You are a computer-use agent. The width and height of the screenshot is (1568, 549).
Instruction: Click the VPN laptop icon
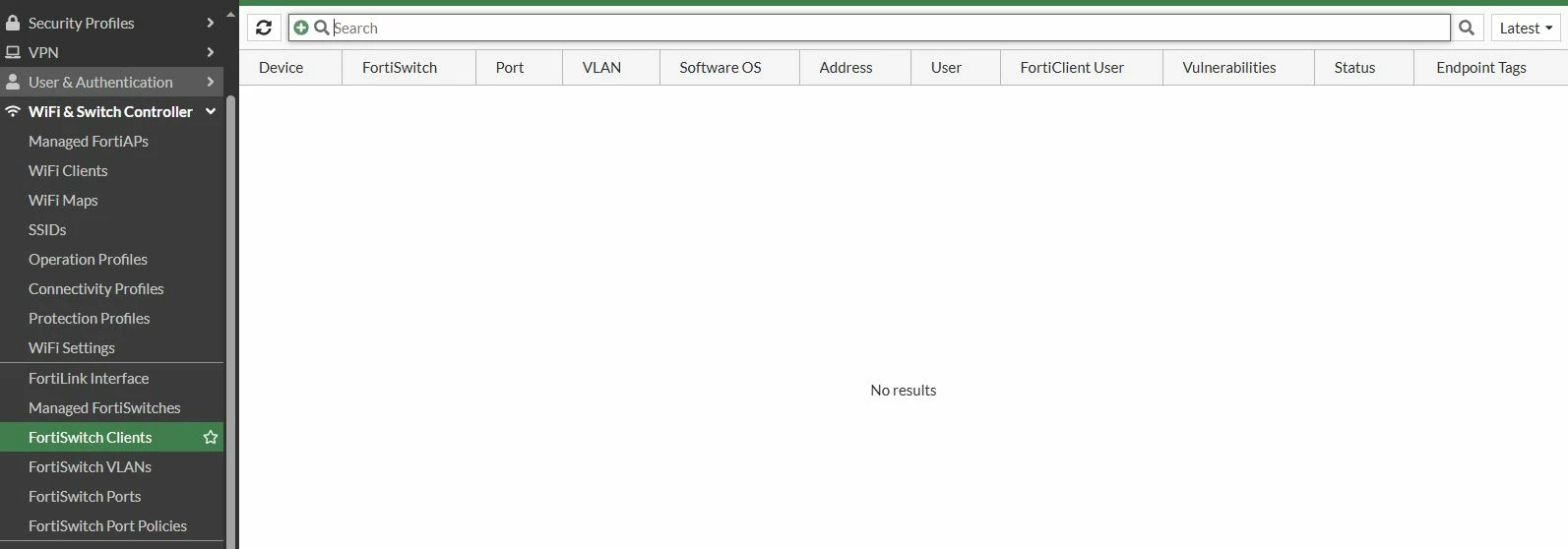13,52
